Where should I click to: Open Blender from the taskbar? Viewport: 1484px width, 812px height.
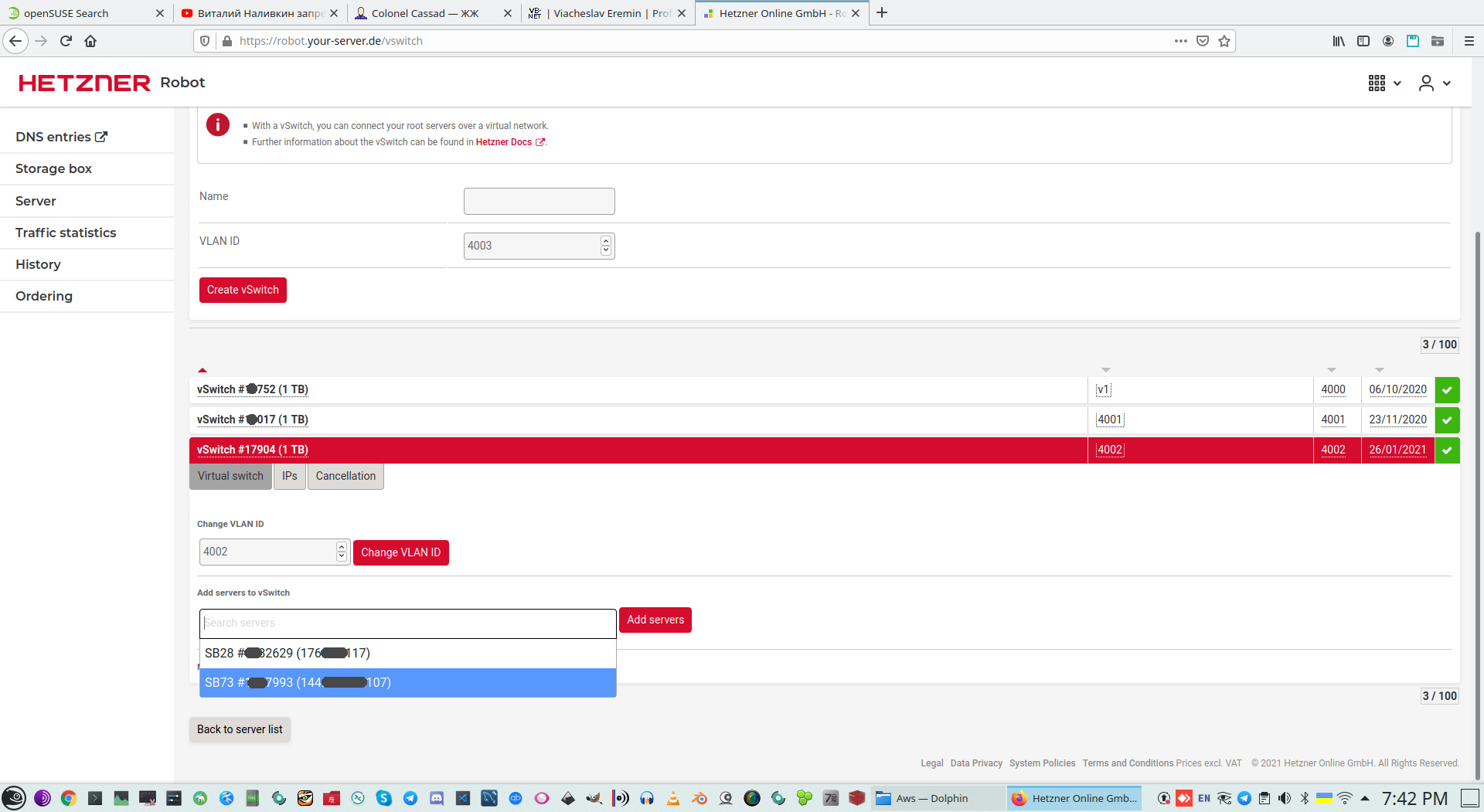[x=699, y=798]
